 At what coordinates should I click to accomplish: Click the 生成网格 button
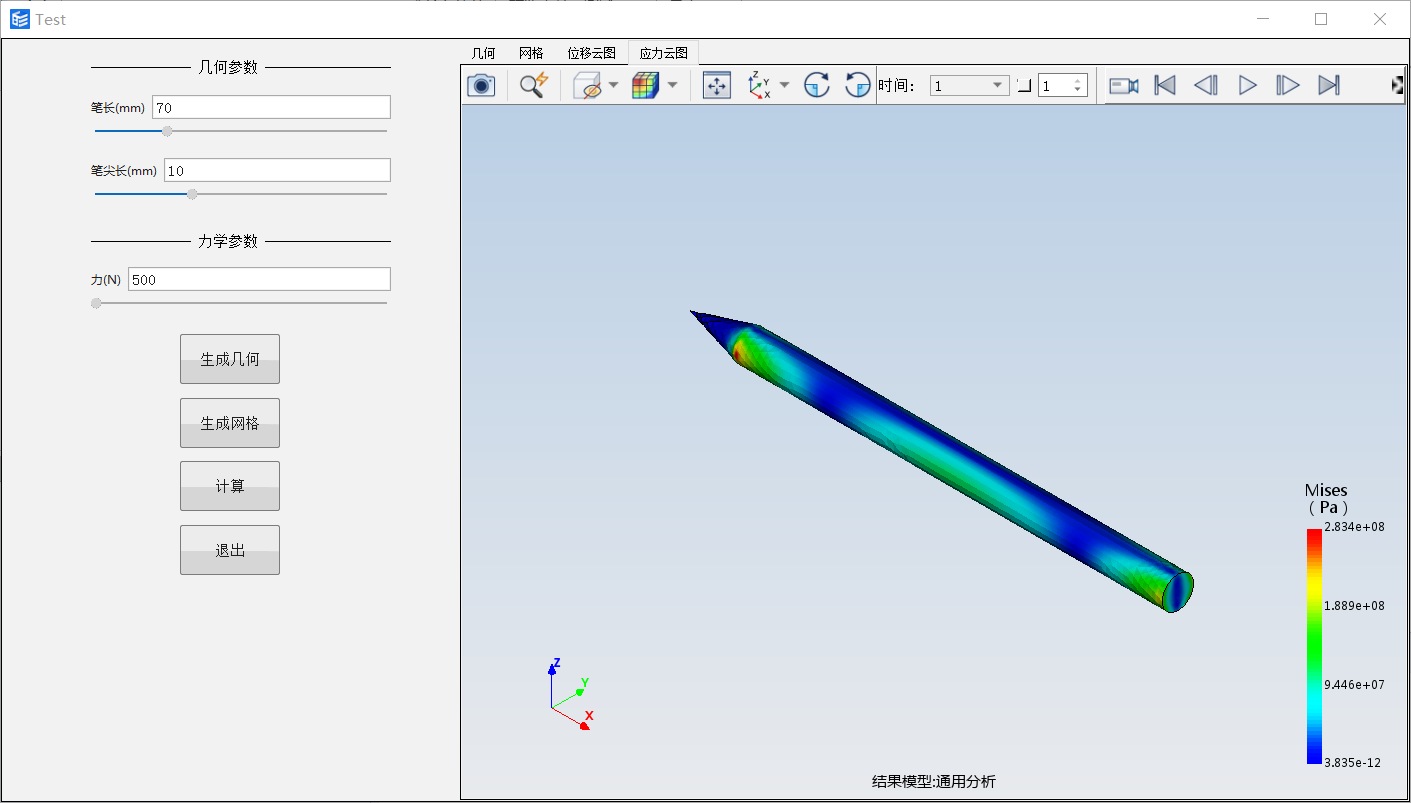pyautogui.click(x=230, y=423)
